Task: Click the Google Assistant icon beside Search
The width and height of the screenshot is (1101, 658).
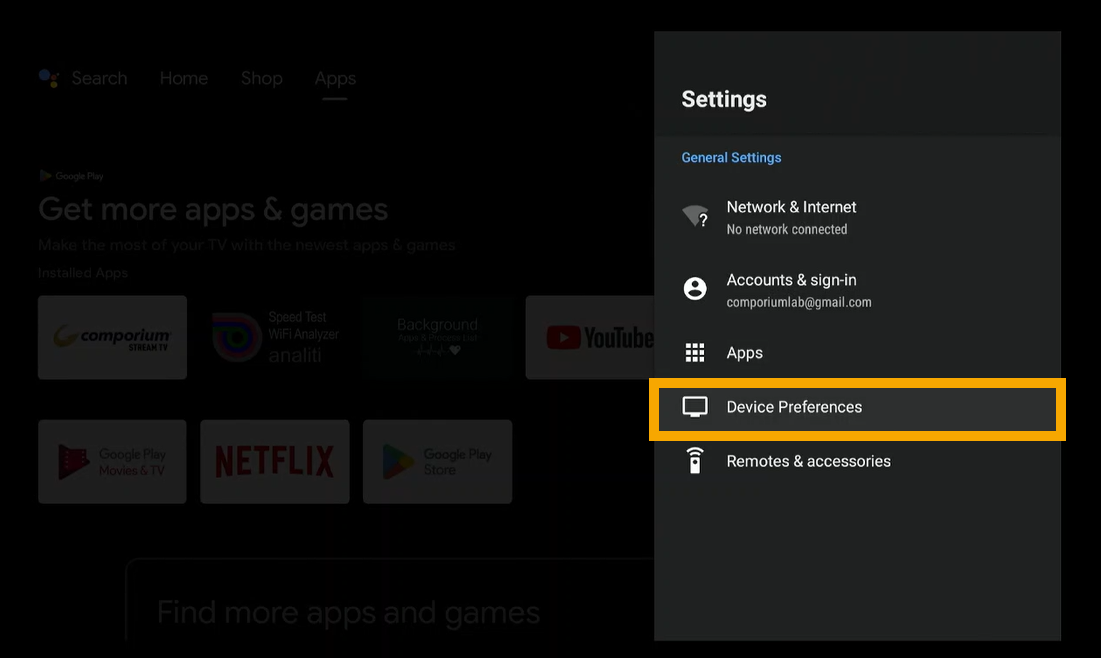Action: tap(49, 78)
